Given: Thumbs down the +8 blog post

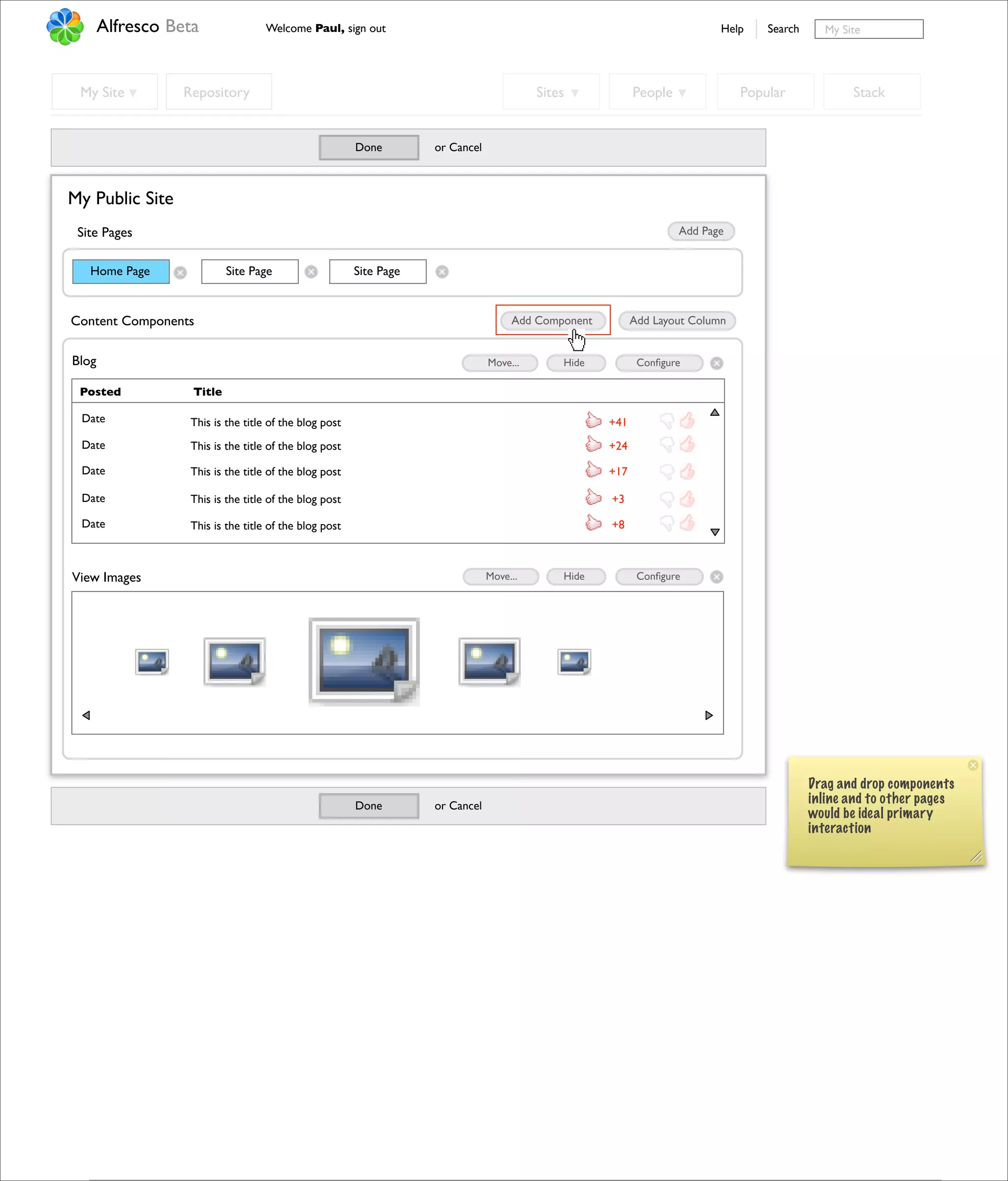Looking at the screenshot, I should [666, 523].
